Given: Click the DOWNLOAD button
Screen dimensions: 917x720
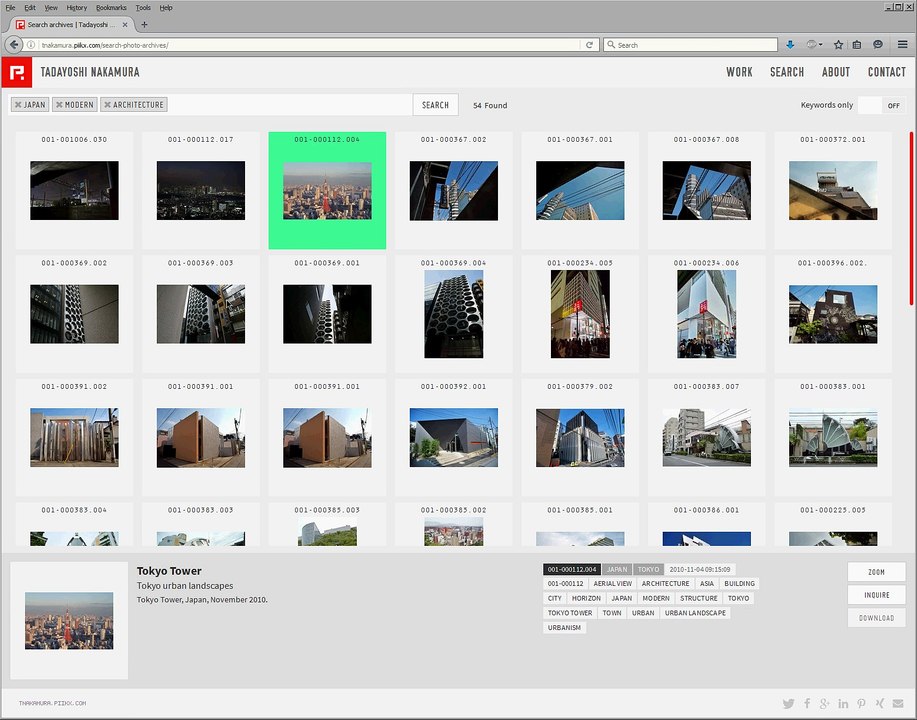Looking at the screenshot, I should (x=876, y=618).
